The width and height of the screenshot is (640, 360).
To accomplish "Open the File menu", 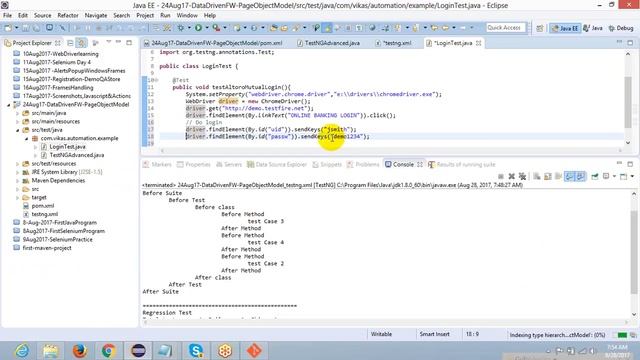I will pos(7,16).
